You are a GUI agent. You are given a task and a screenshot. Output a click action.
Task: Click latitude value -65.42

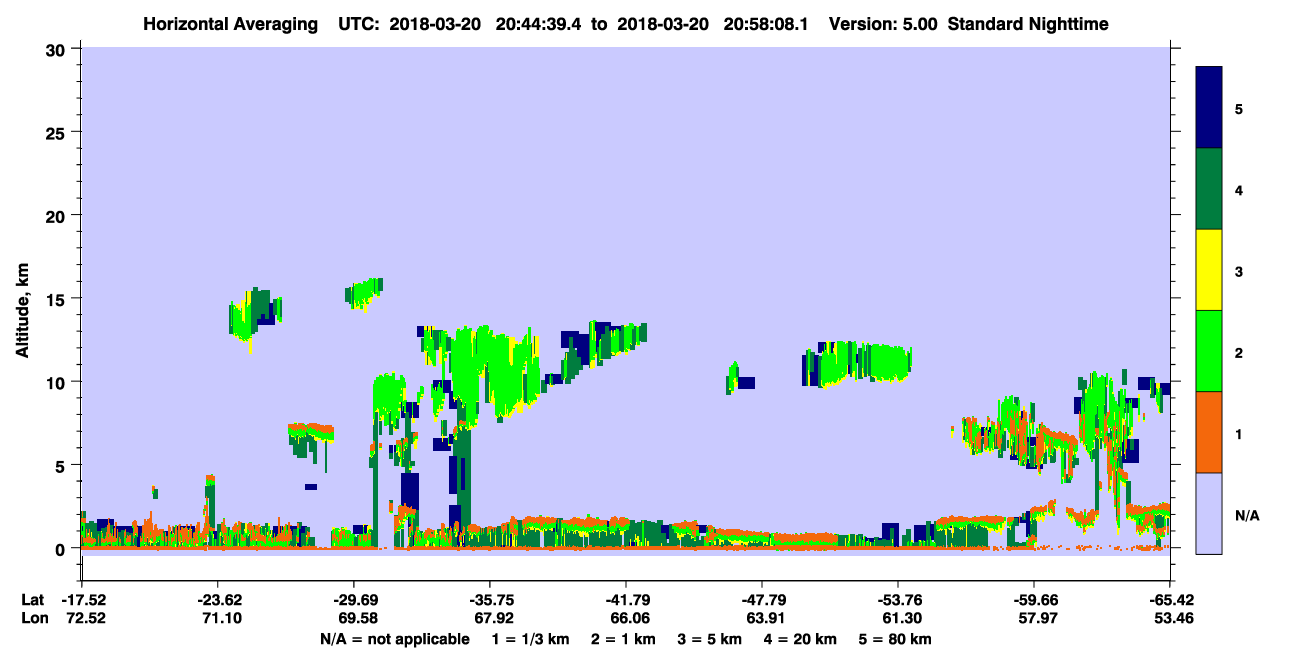click(1170, 600)
